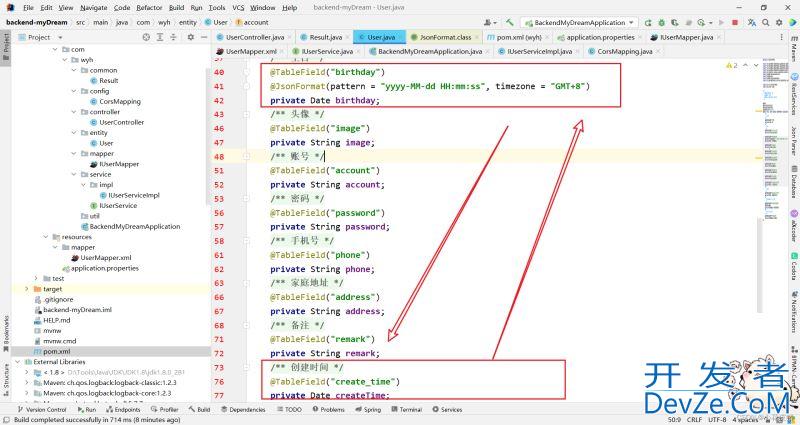Open the Notifications tool window

tap(794, 311)
